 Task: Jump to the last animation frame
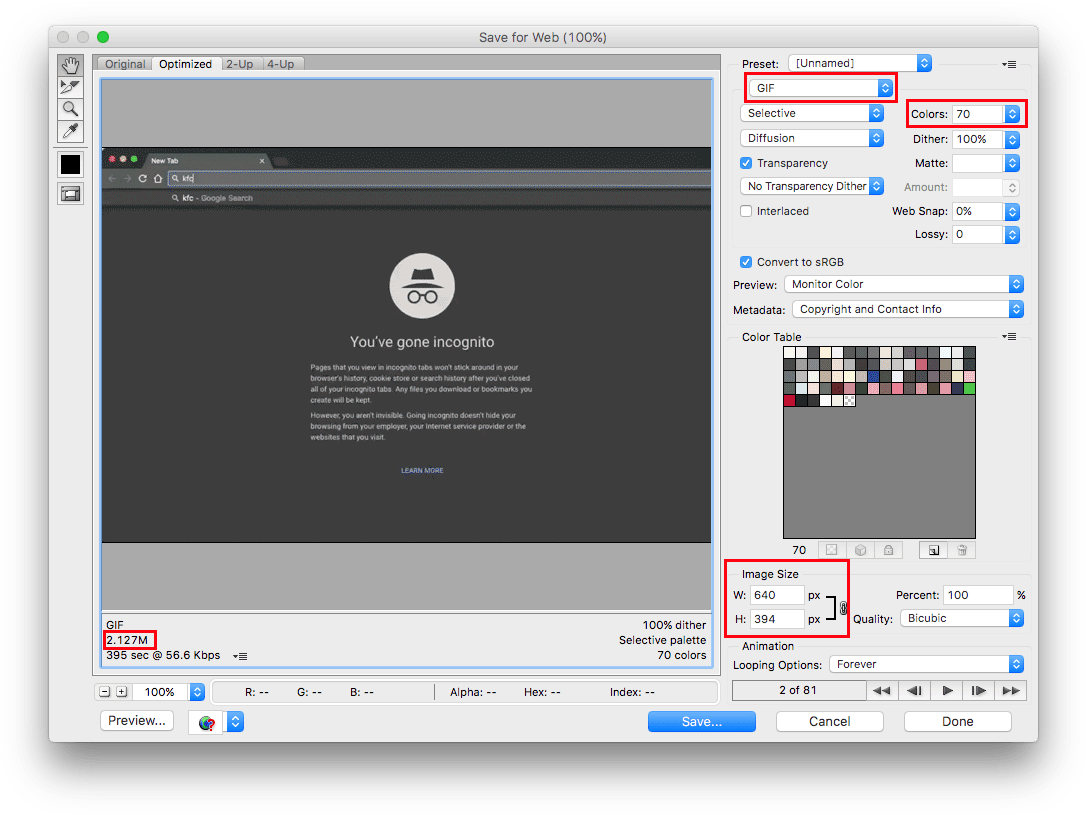(1011, 690)
